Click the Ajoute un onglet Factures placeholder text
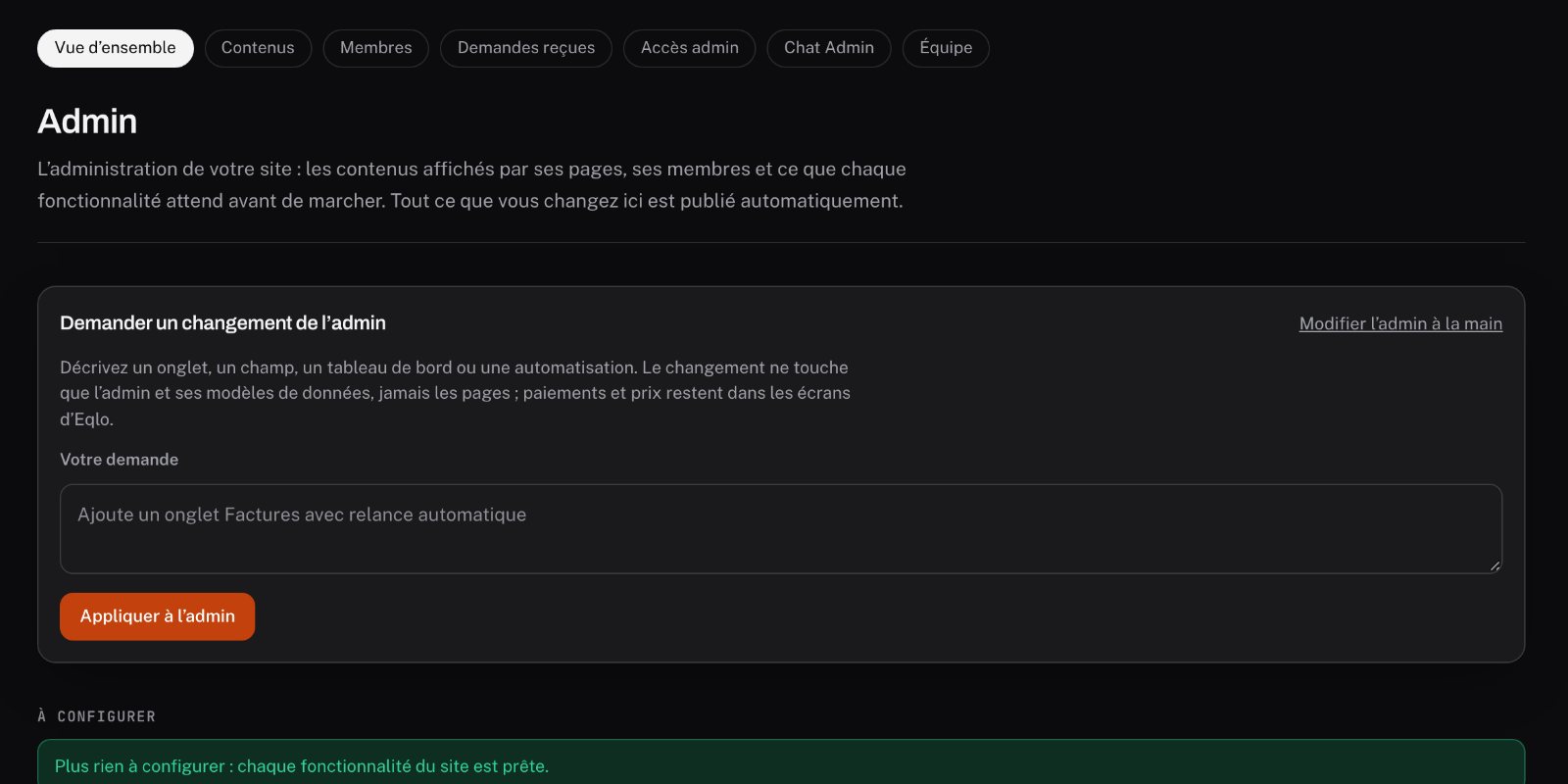This screenshot has height=784, width=1568. 302,514
